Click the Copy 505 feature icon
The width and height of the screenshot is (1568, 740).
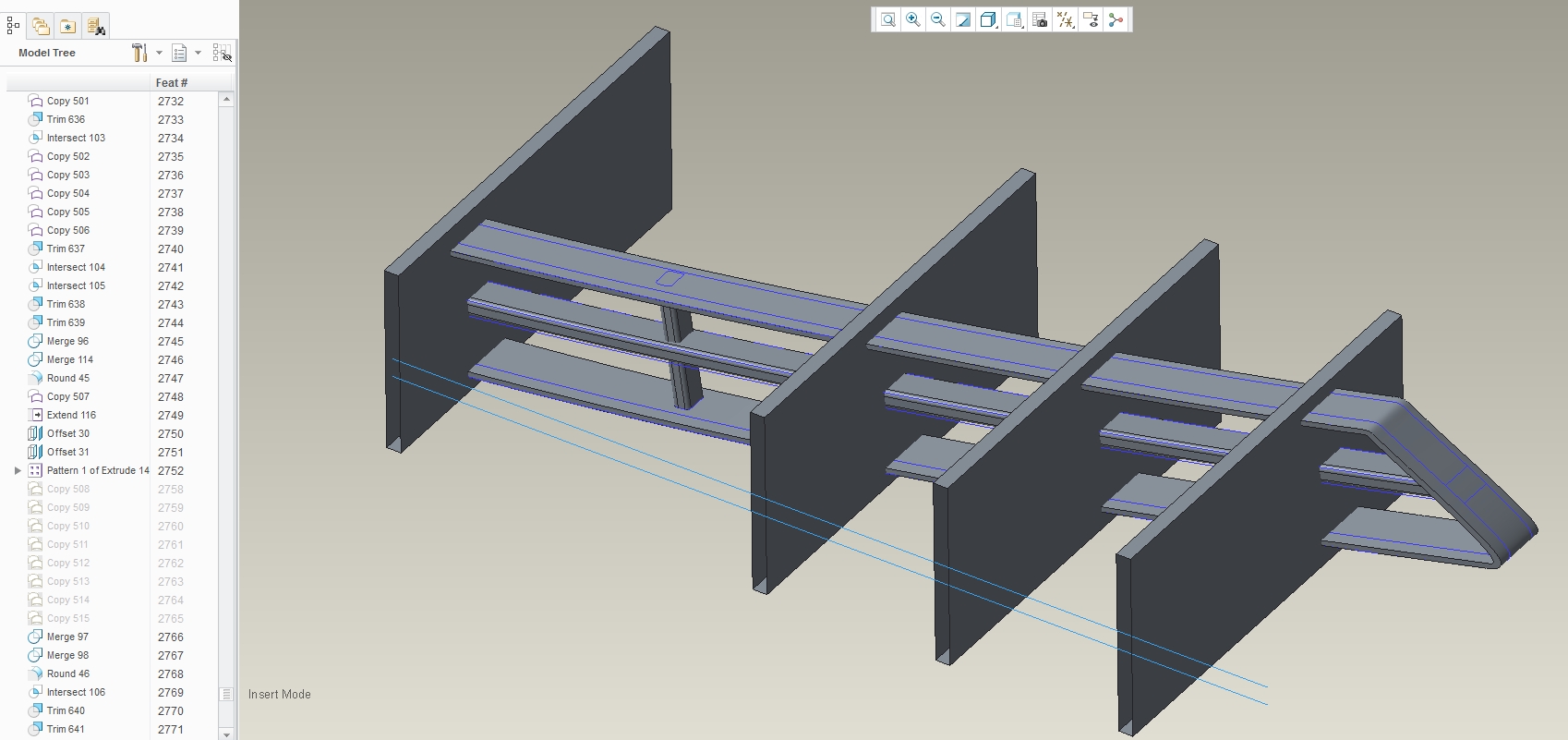(x=35, y=212)
